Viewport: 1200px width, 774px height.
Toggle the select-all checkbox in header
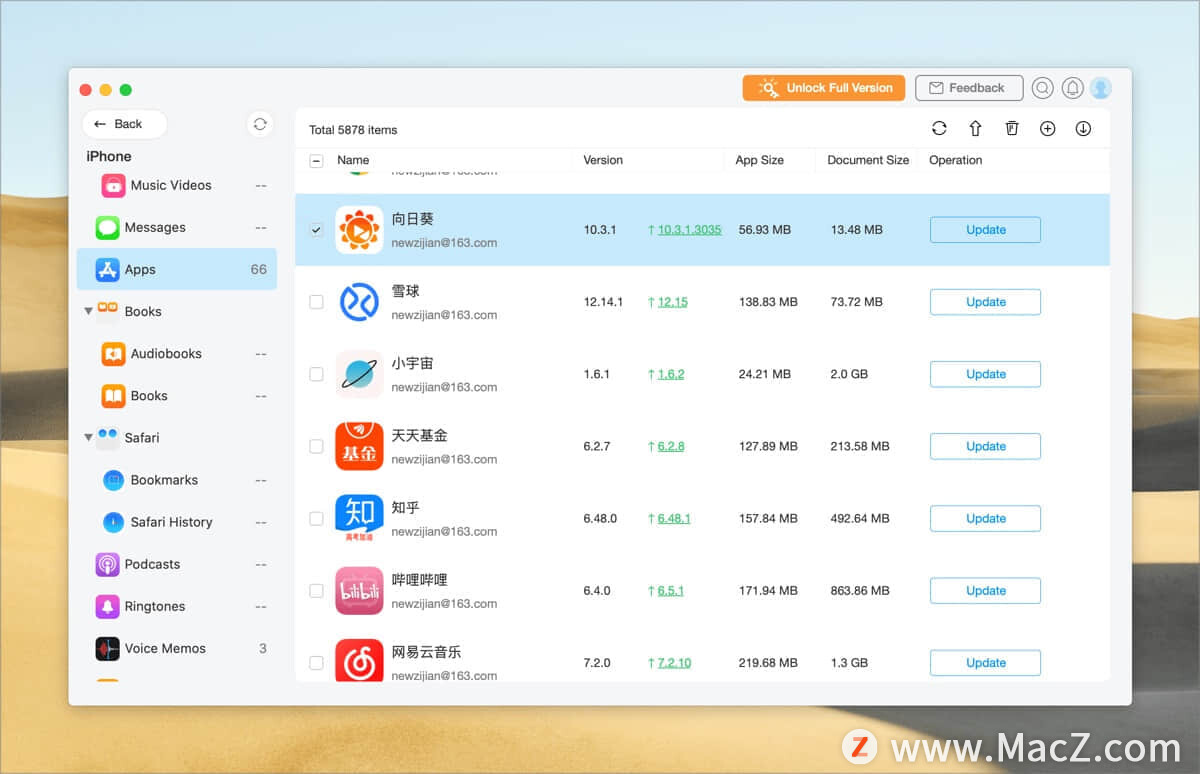[317, 160]
